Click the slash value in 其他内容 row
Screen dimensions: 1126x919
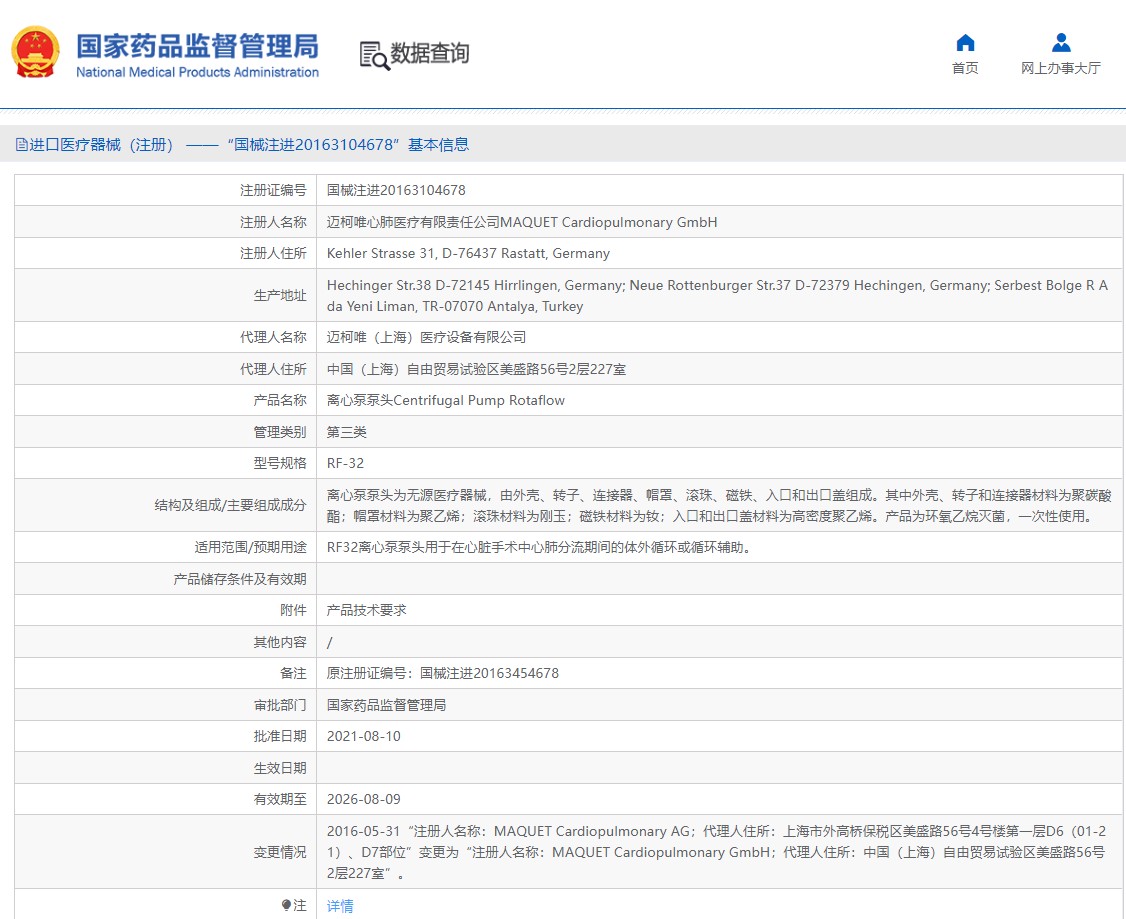[330, 643]
